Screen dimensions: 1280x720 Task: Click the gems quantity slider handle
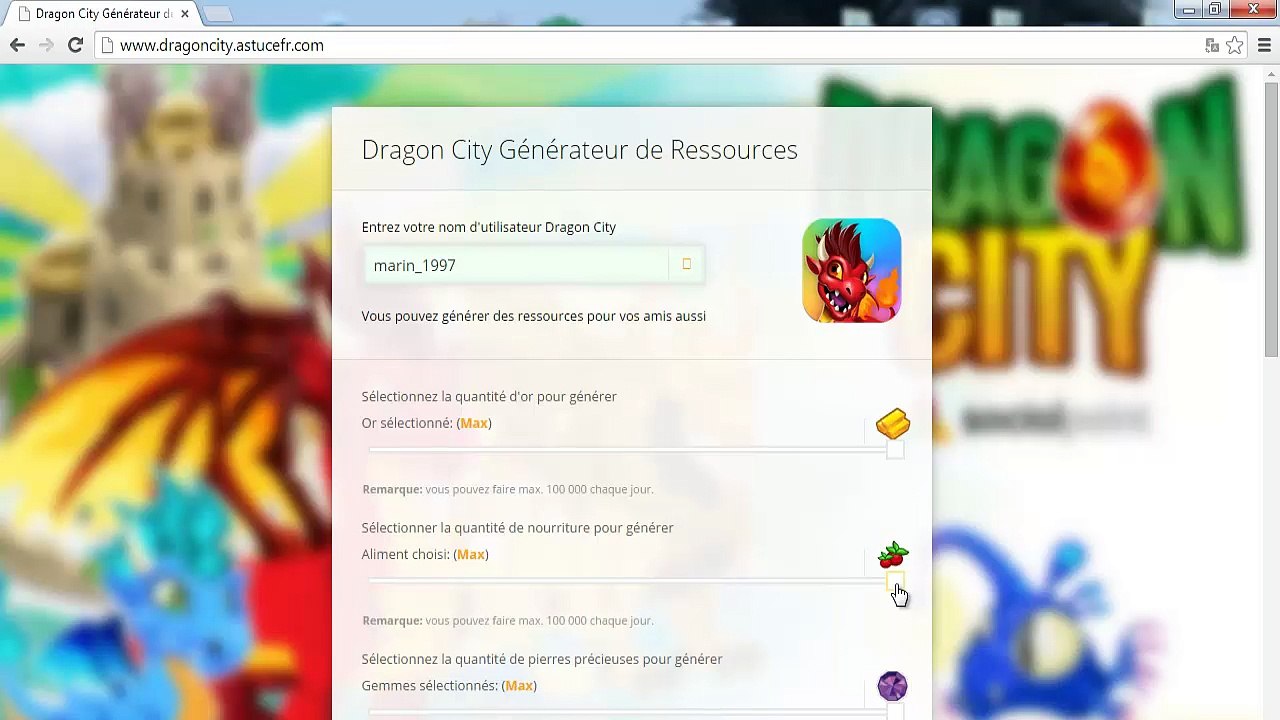(895, 712)
